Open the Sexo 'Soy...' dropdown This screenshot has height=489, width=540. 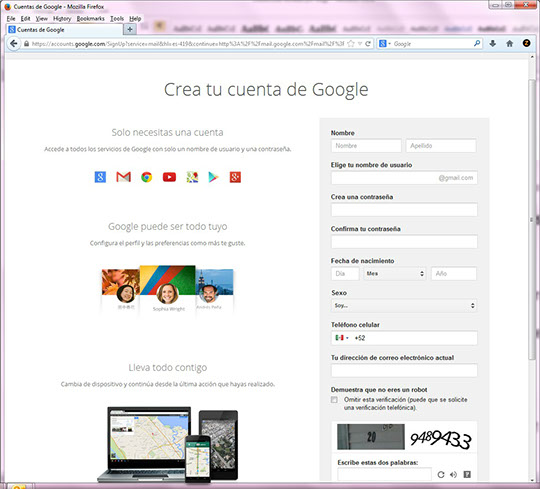point(404,305)
